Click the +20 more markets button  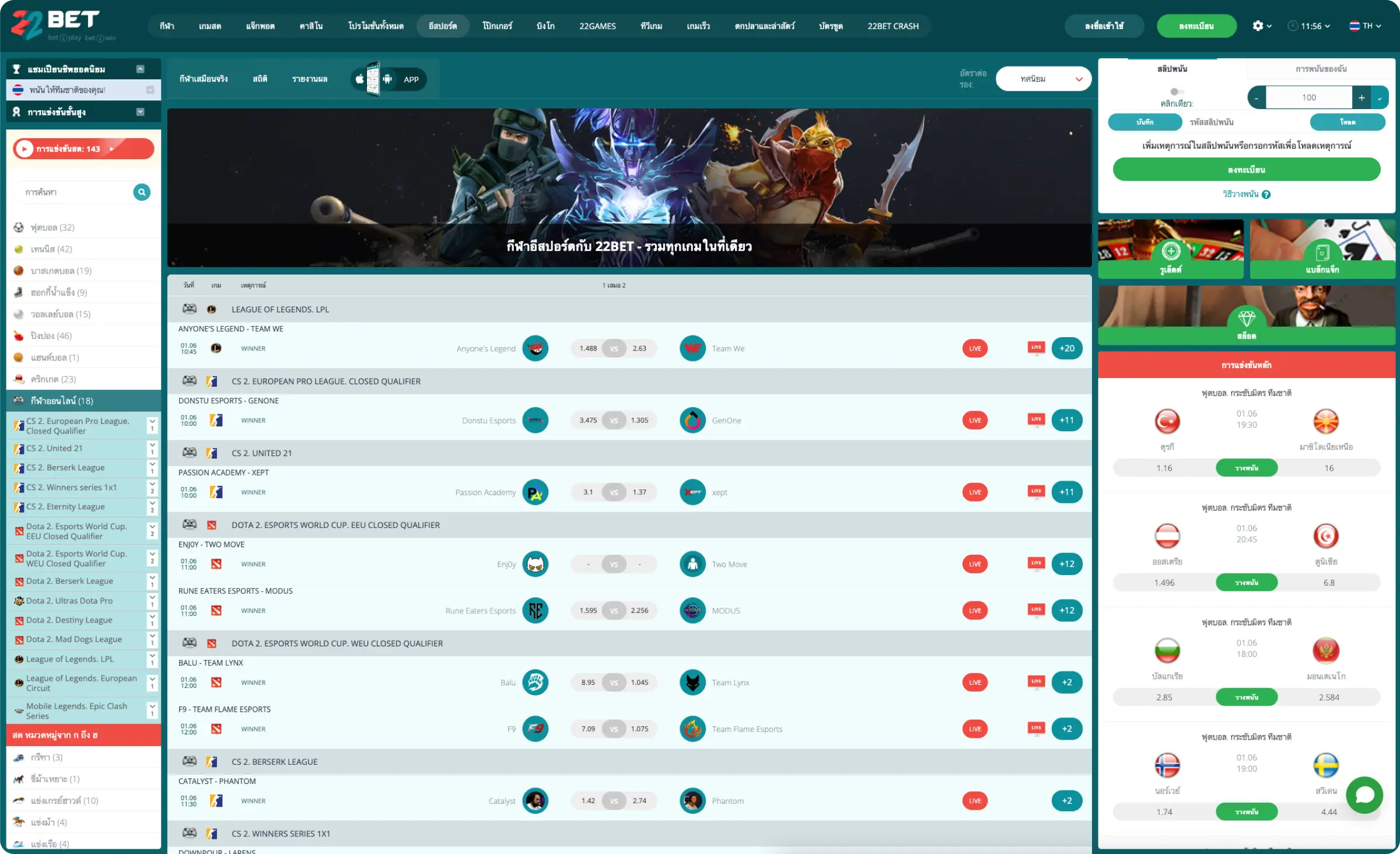[x=1066, y=348]
